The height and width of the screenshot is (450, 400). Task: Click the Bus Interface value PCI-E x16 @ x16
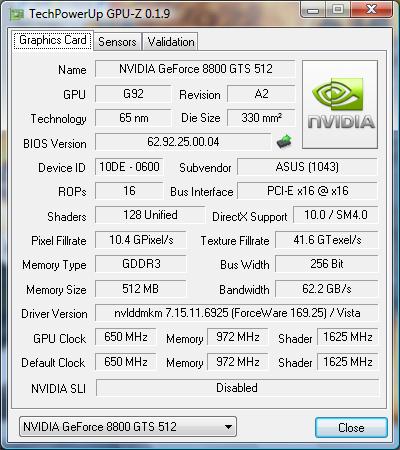pos(307,191)
